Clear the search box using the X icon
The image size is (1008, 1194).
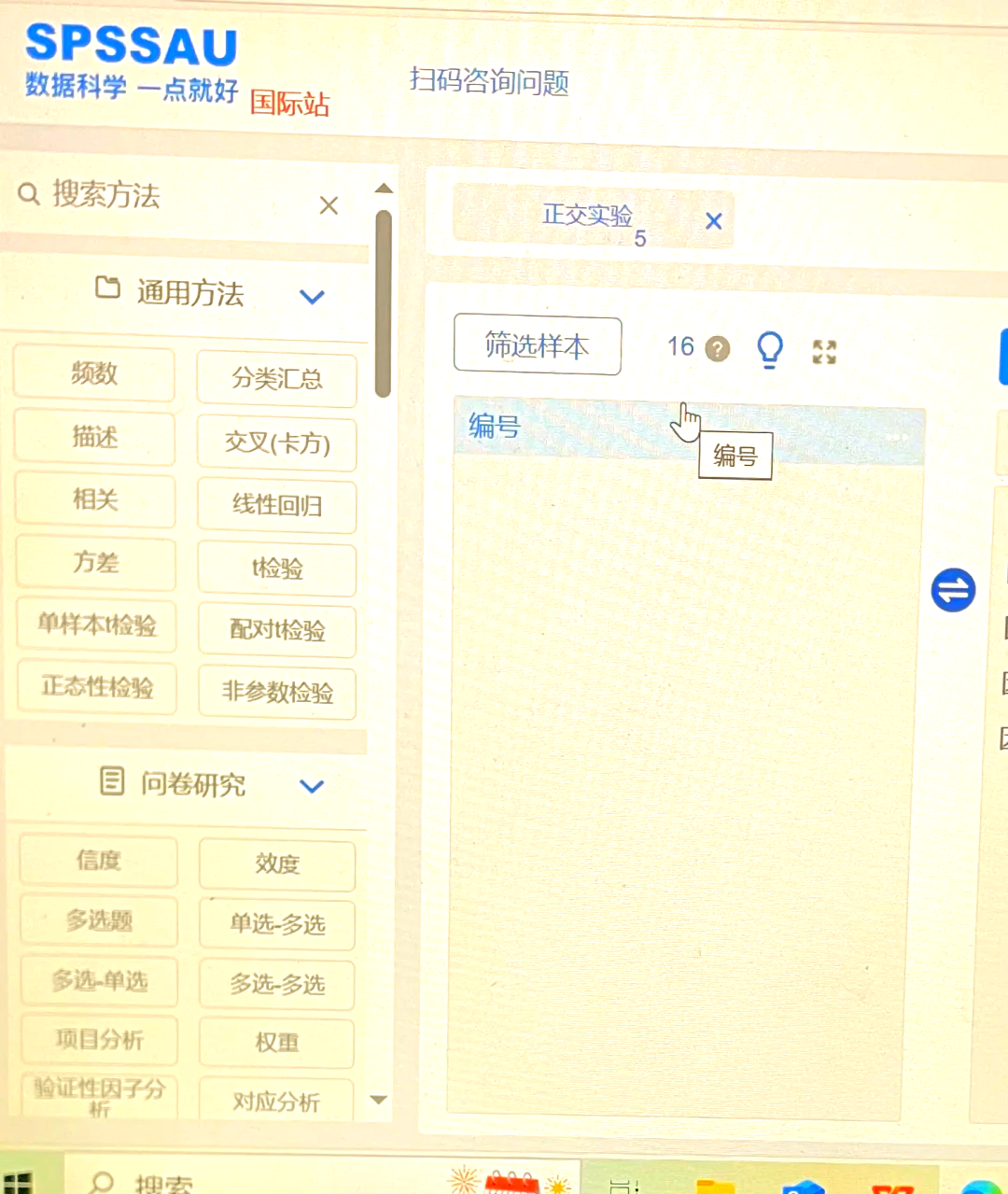point(329,205)
